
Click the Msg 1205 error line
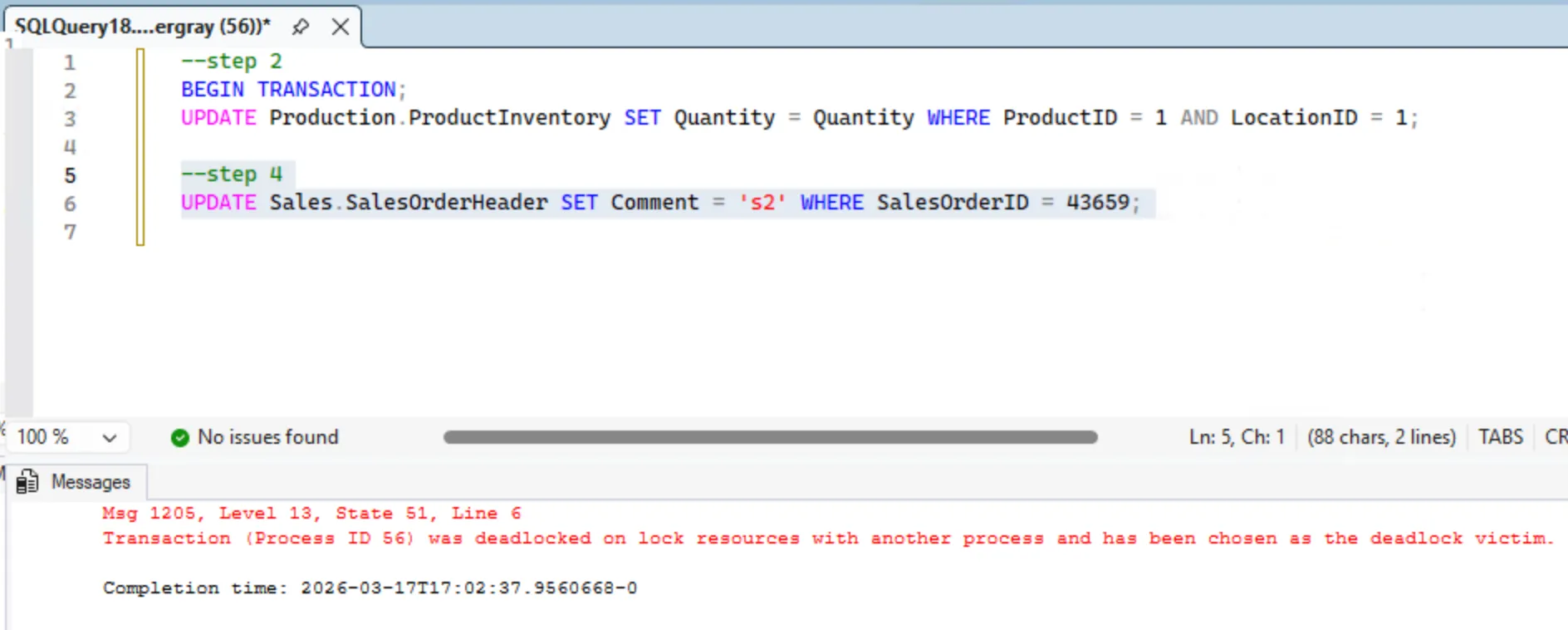click(311, 514)
